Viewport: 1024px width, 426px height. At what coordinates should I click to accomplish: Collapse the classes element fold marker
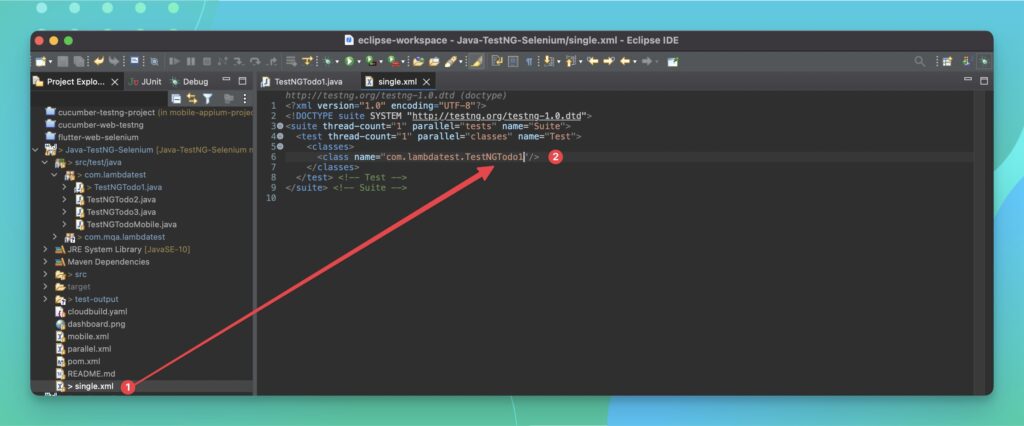280,146
